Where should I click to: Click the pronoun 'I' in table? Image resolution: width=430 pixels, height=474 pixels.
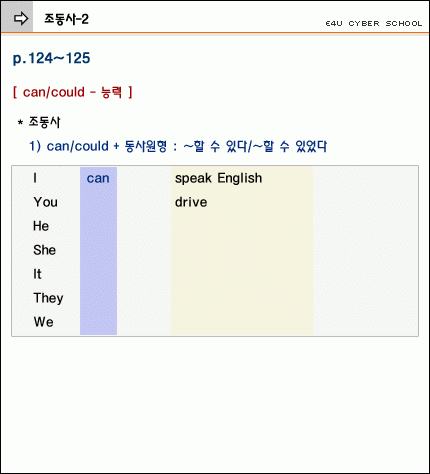click(35, 178)
